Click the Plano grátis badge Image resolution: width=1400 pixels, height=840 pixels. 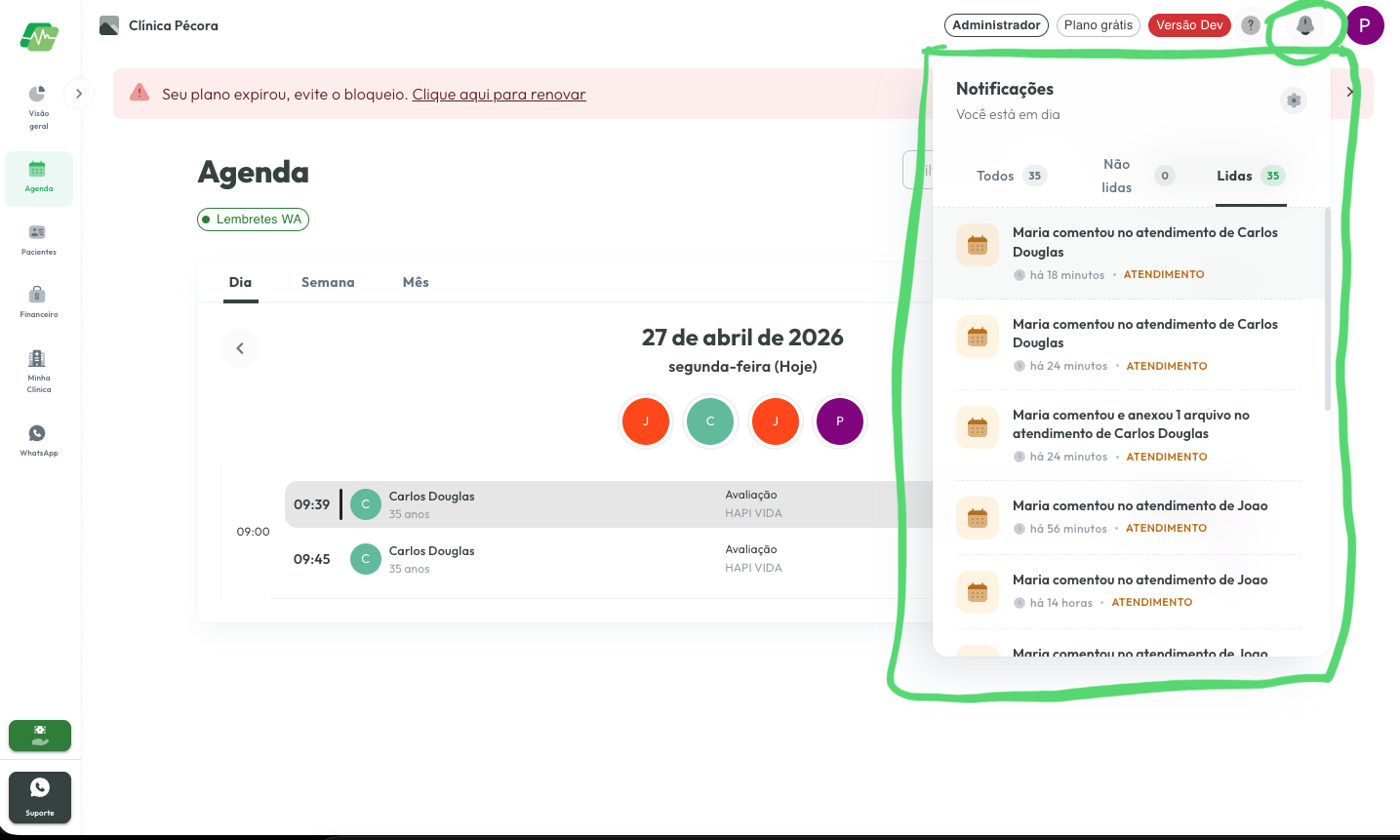(x=1099, y=25)
